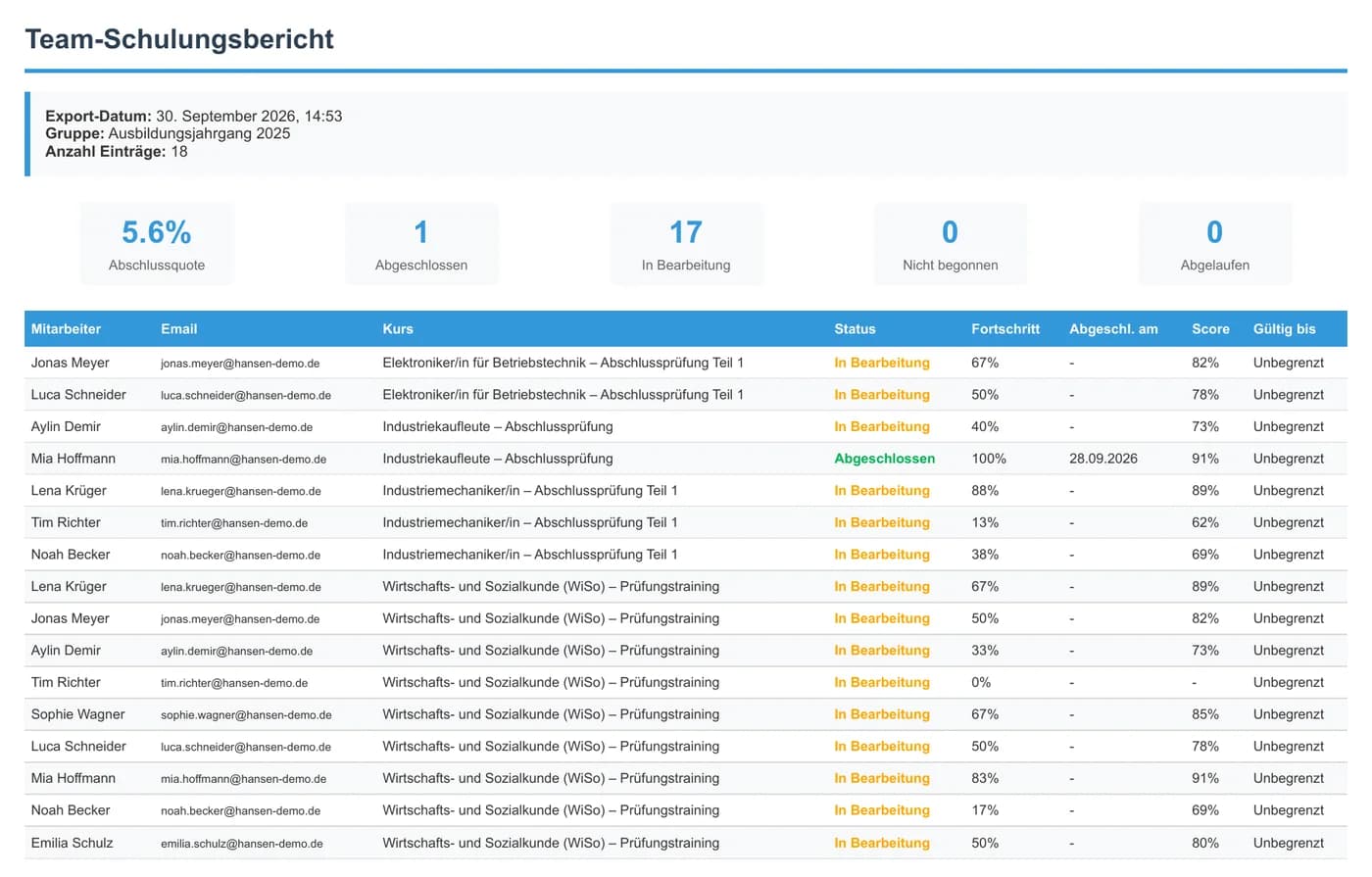Click the Kurs column header
The width and height of the screenshot is (1372, 877).
(x=398, y=329)
